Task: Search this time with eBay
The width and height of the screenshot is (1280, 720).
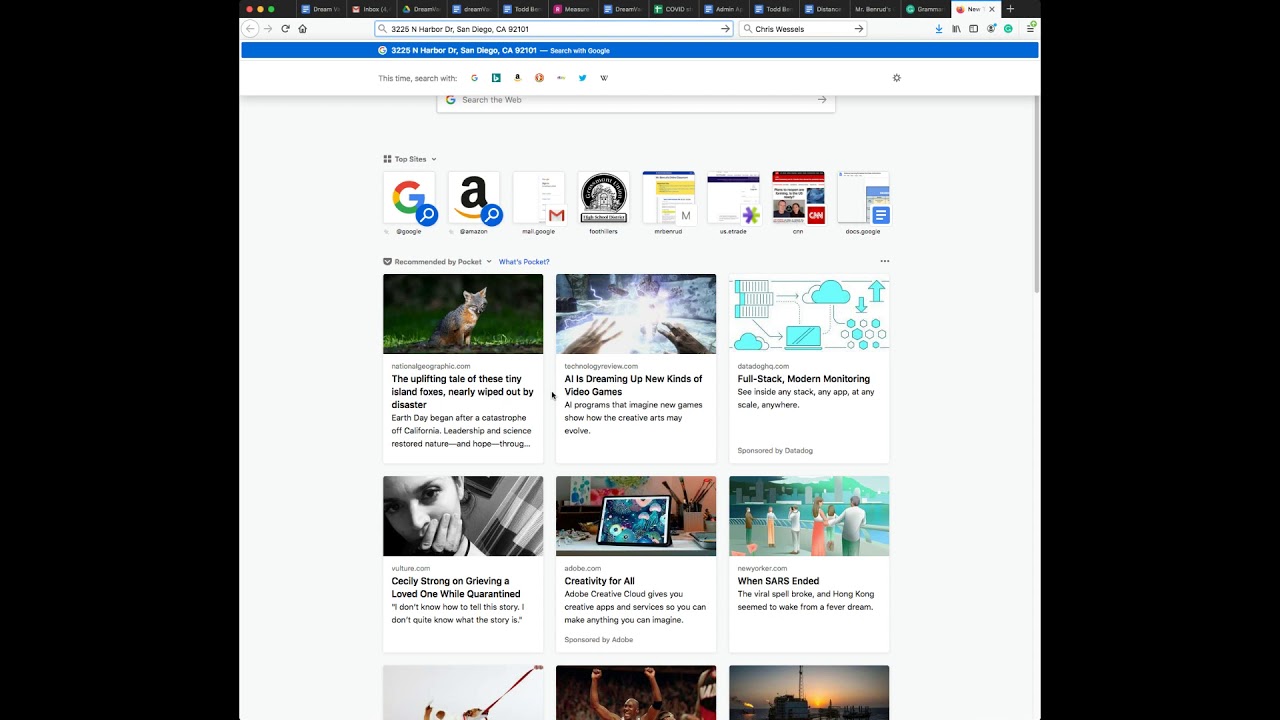Action: (561, 78)
